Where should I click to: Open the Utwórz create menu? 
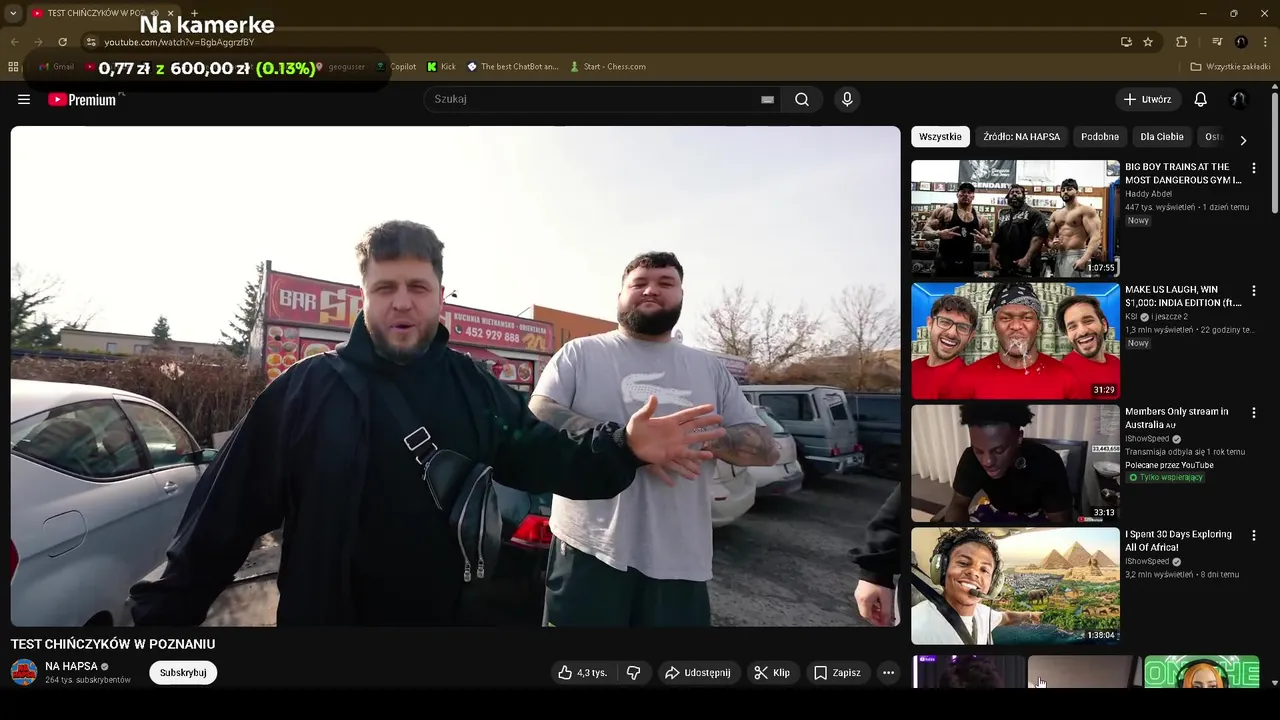(x=1147, y=99)
